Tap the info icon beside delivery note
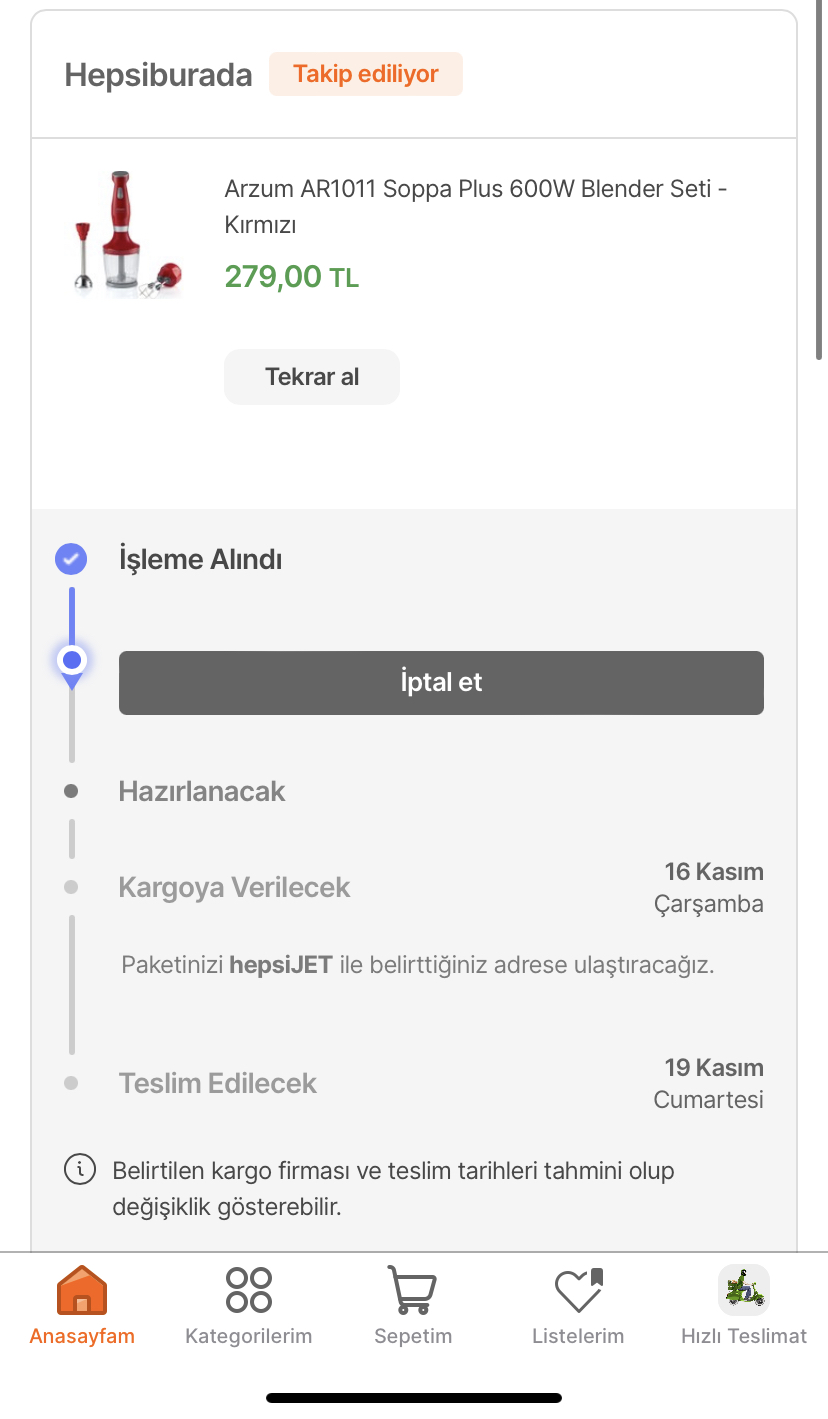 point(80,1169)
